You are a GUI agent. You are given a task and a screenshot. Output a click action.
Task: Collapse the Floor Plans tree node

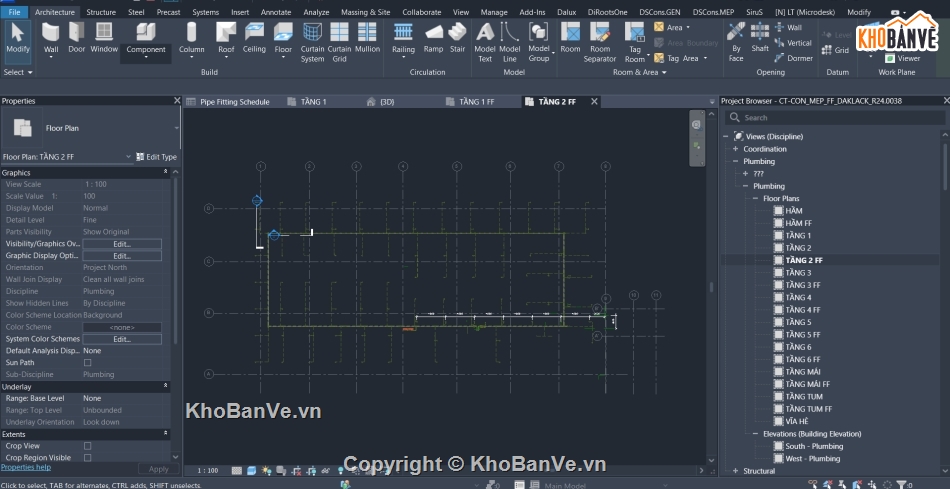(x=755, y=199)
